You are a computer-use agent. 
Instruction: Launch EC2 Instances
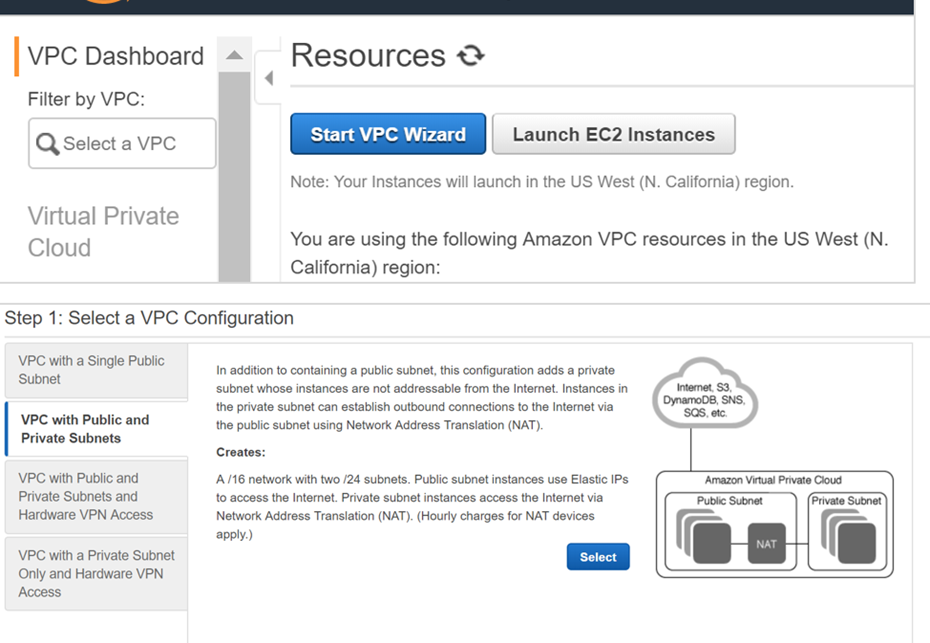point(613,133)
